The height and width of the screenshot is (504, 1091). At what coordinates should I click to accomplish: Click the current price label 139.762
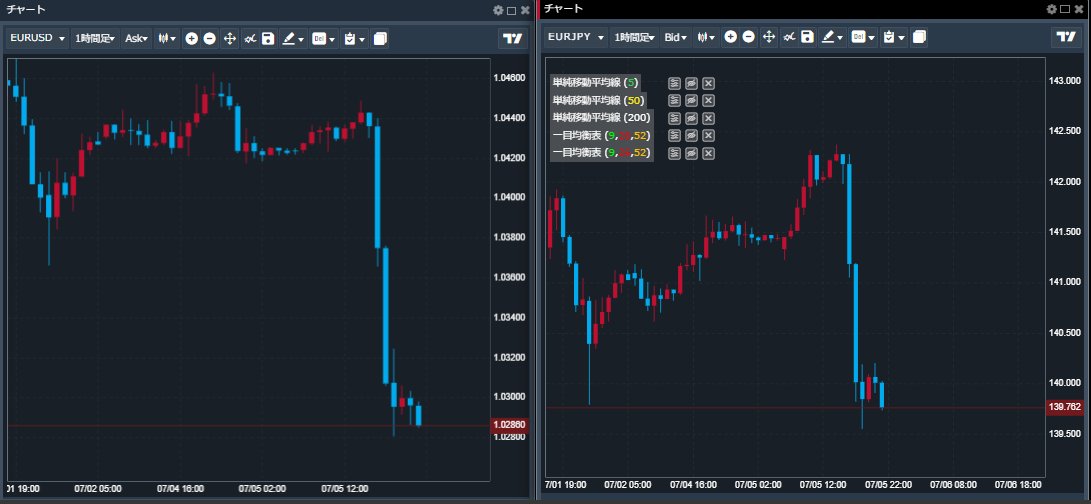1065,407
